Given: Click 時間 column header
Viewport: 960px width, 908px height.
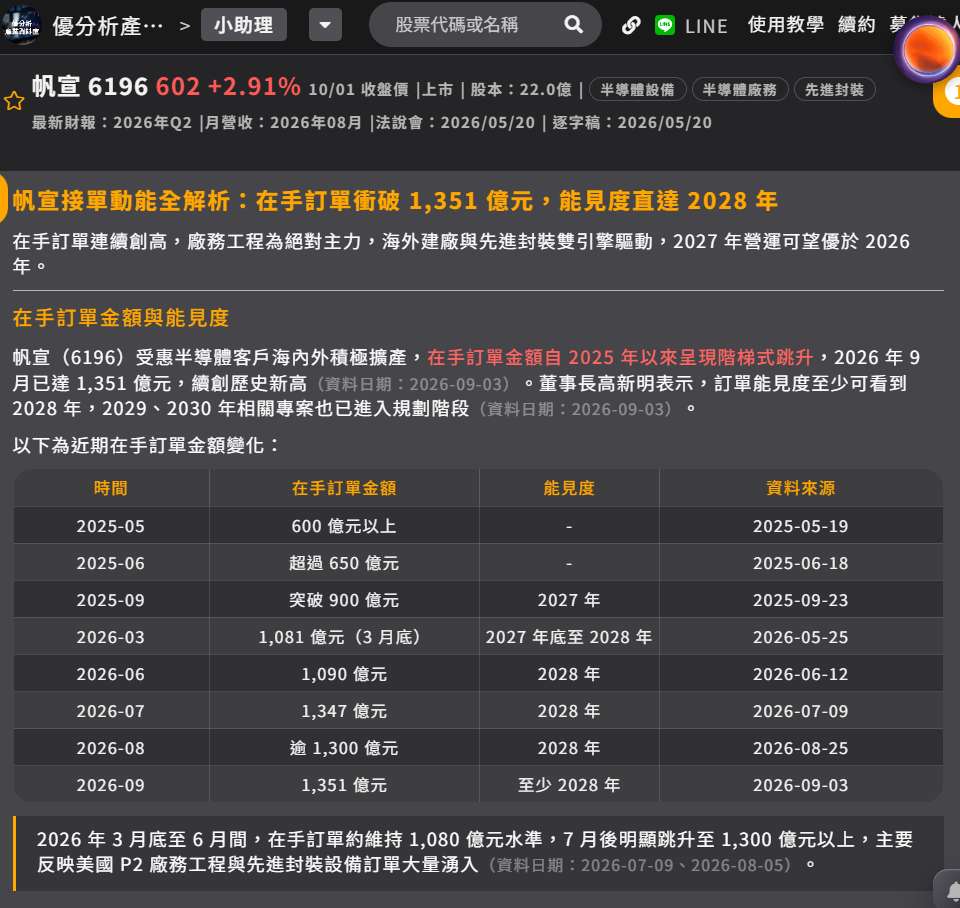Looking at the screenshot, I should coord(111,488).
